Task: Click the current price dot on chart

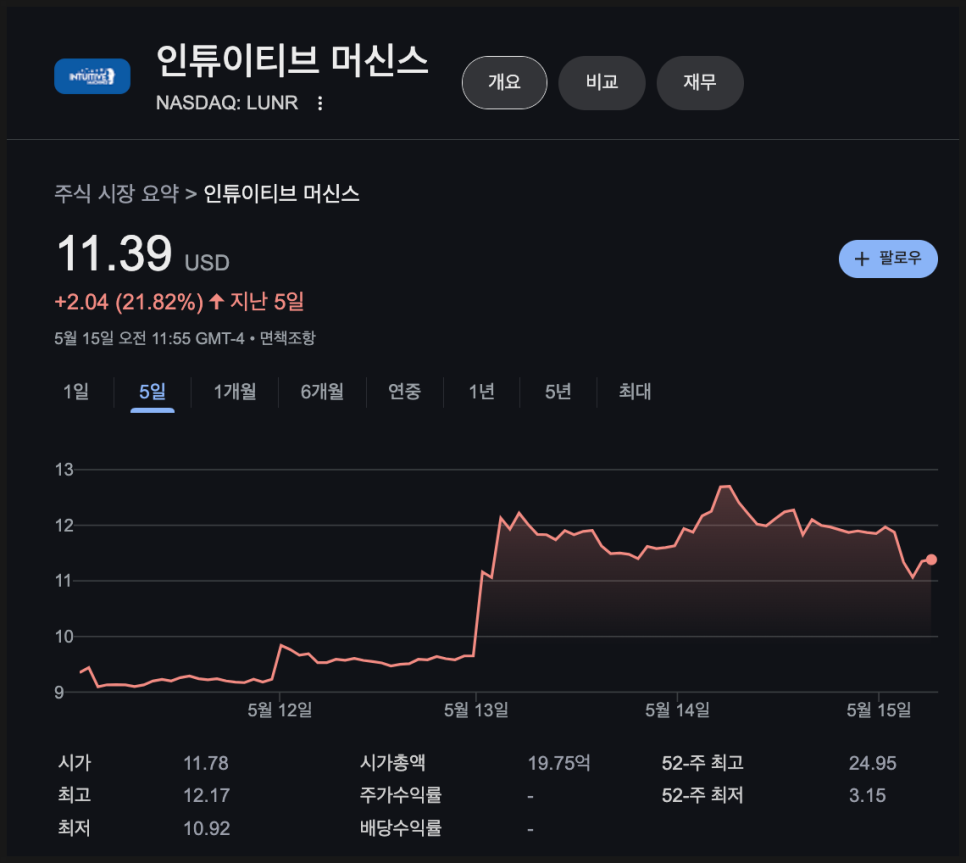Action: 931,559
